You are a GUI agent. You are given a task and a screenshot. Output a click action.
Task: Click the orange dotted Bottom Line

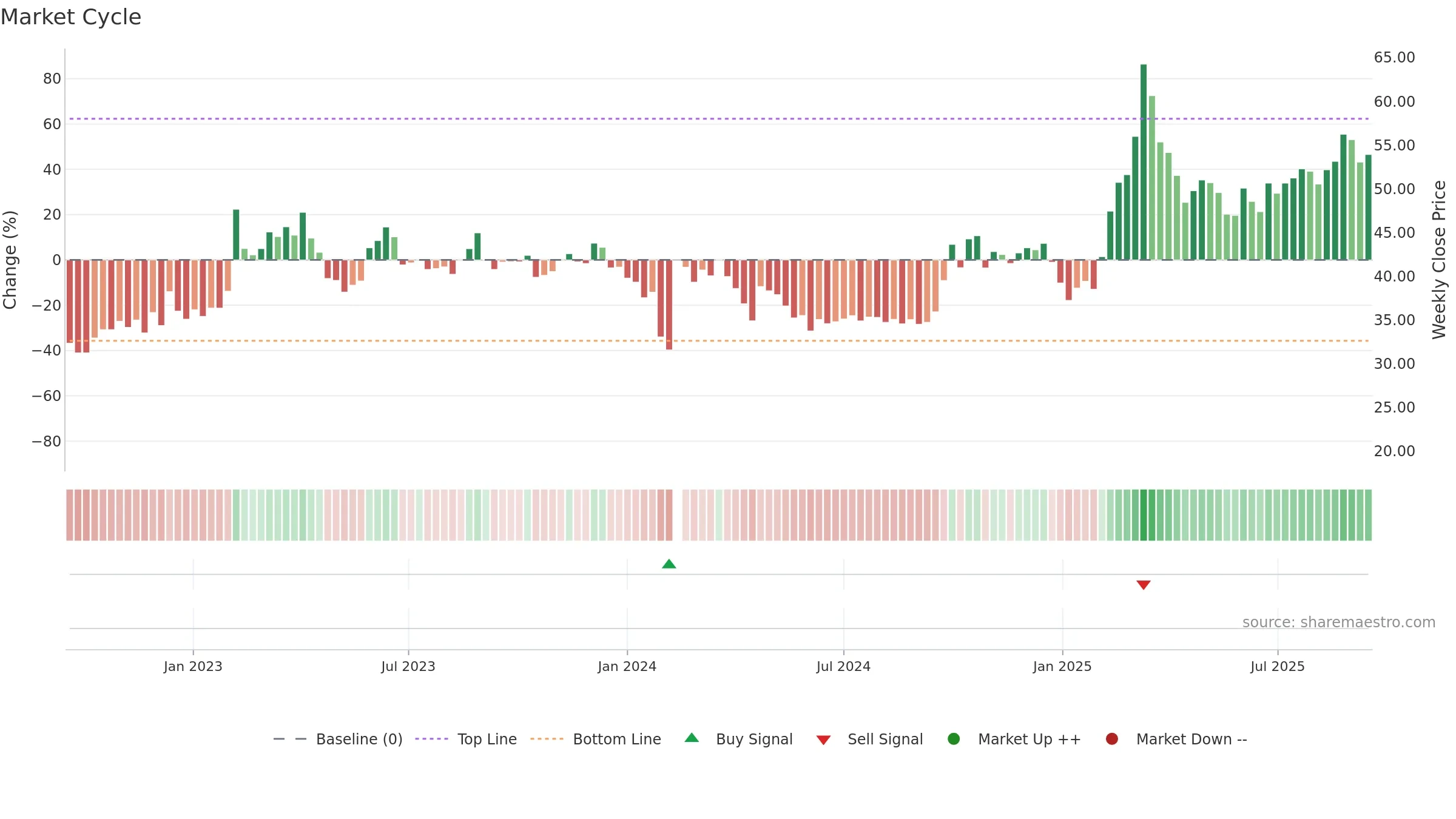(719, 341)
